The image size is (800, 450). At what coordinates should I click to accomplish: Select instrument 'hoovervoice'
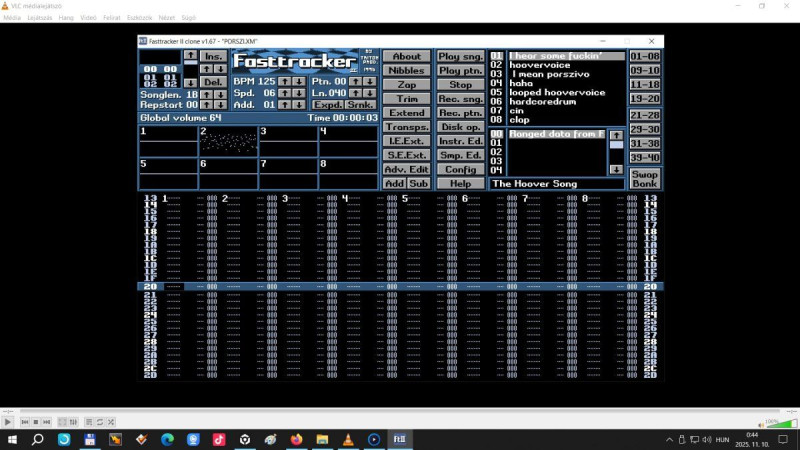[x=539, y=65]
